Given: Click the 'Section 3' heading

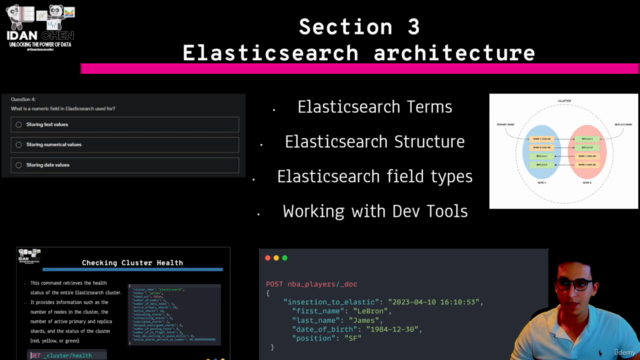Looking at the screenshot, I should pyautogui.click(x=359, y=27).
